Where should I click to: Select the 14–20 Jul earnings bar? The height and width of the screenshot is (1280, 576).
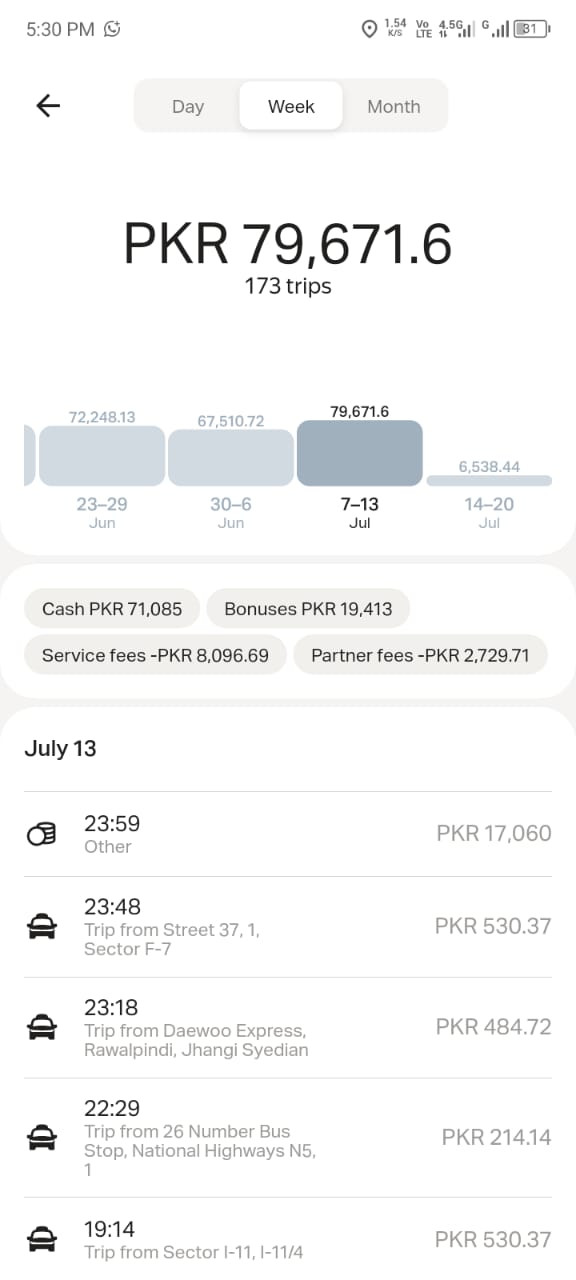[489, 481]
